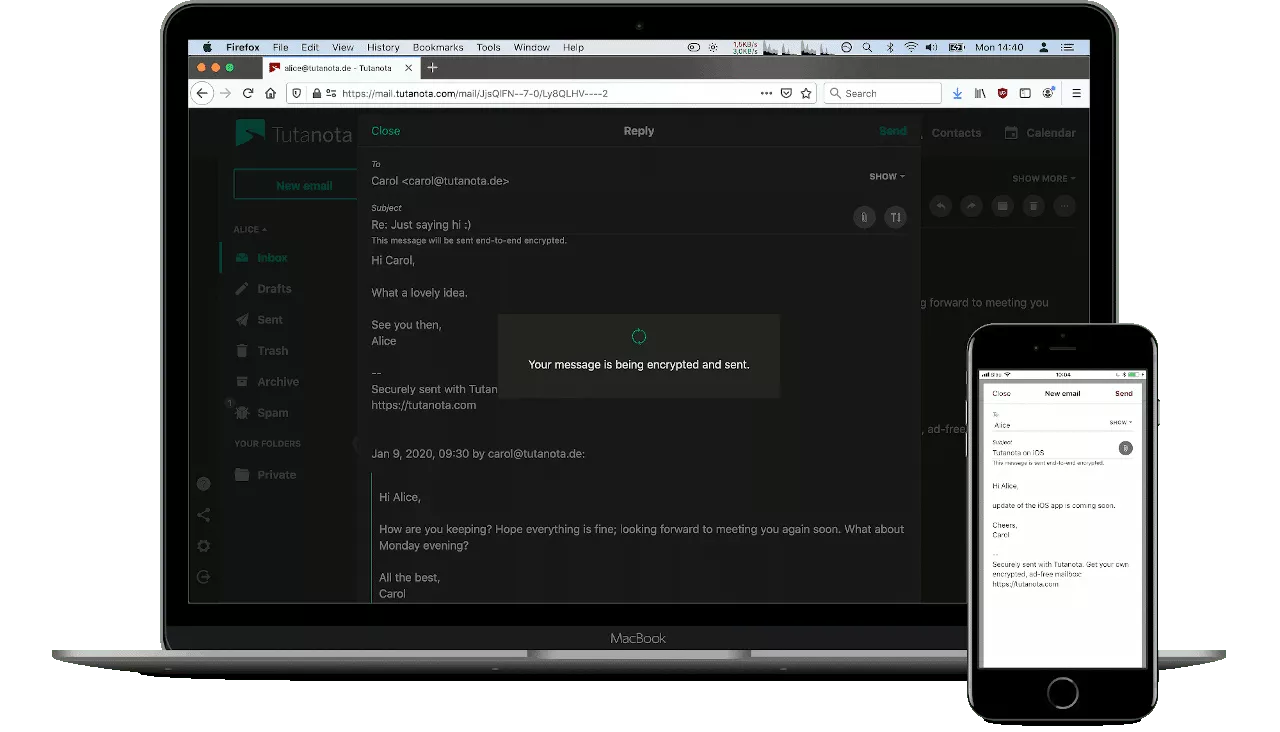Click the To recipient field with Carol
This screenshot has height=732, width=1280.
(614, 181)
